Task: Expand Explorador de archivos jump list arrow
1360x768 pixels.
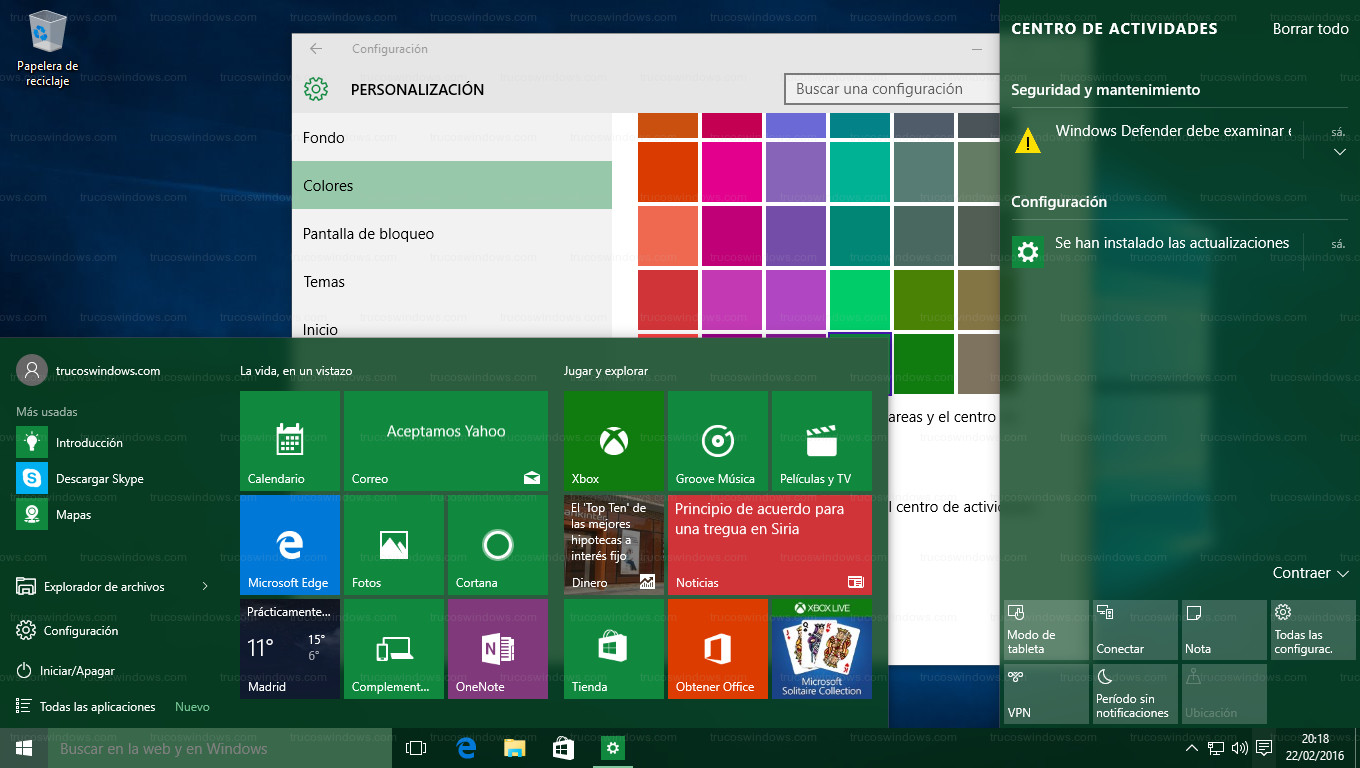Action: (x=205, y=587)
